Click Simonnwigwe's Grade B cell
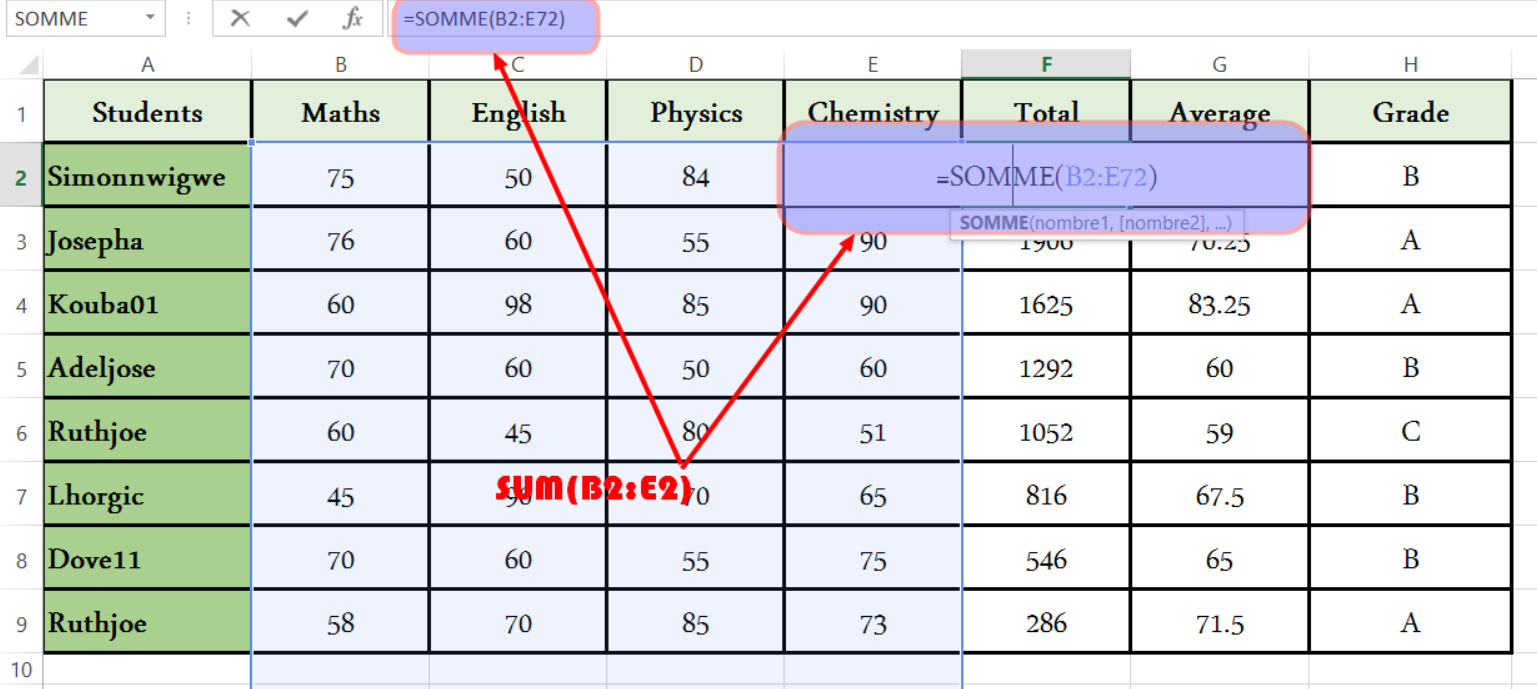The image size is (1537, 689). (x=1410, y=176)
